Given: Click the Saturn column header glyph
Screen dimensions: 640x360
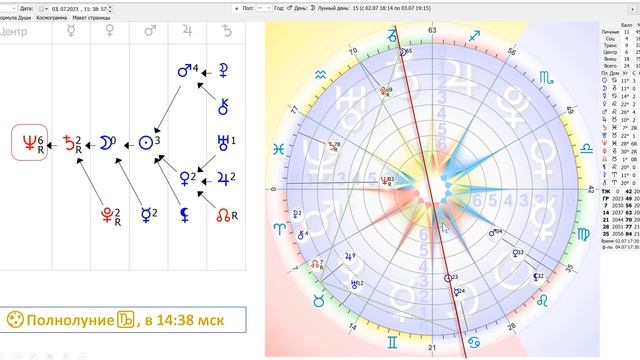Looking at the screenshot, I should (x=227, y=31).
